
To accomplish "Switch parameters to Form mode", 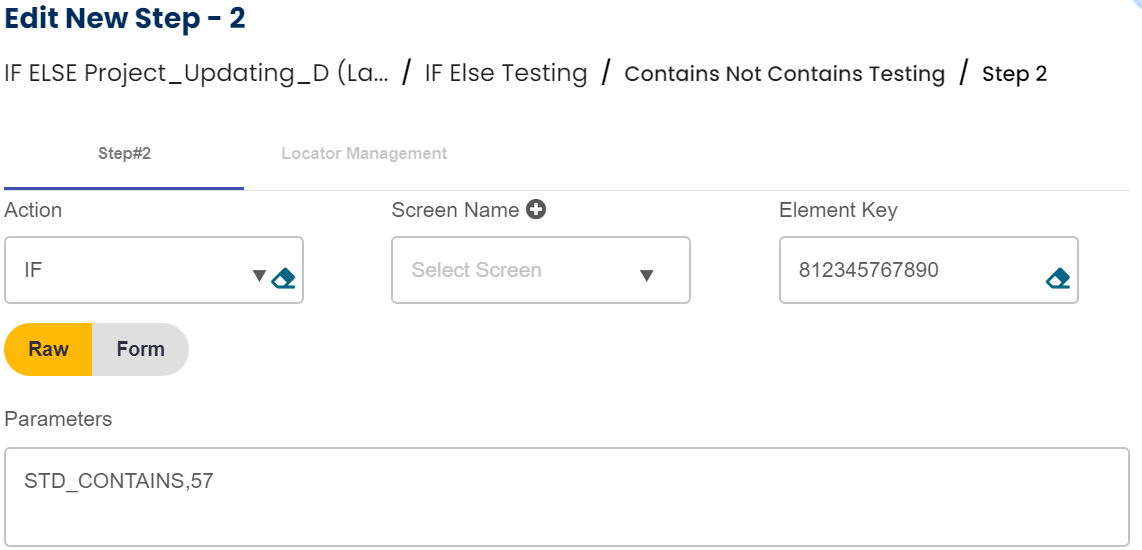I will coord(140,349).
